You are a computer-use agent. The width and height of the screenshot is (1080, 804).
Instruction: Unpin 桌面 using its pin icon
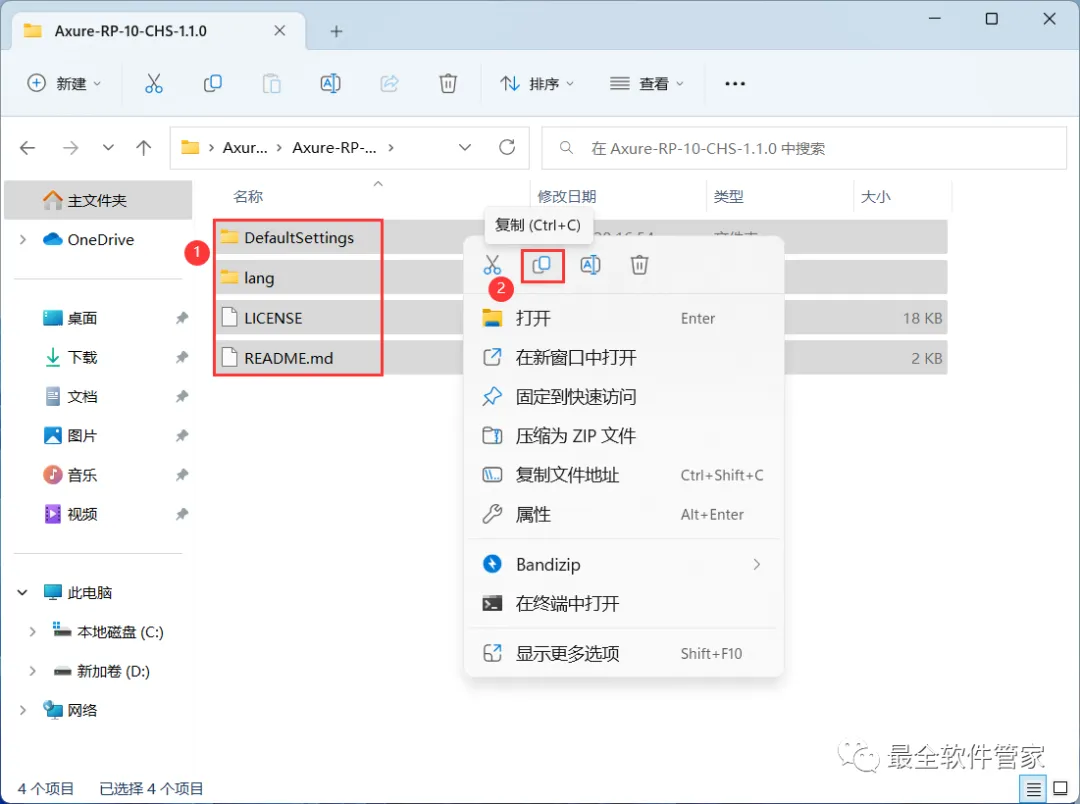tap(182, 318)
